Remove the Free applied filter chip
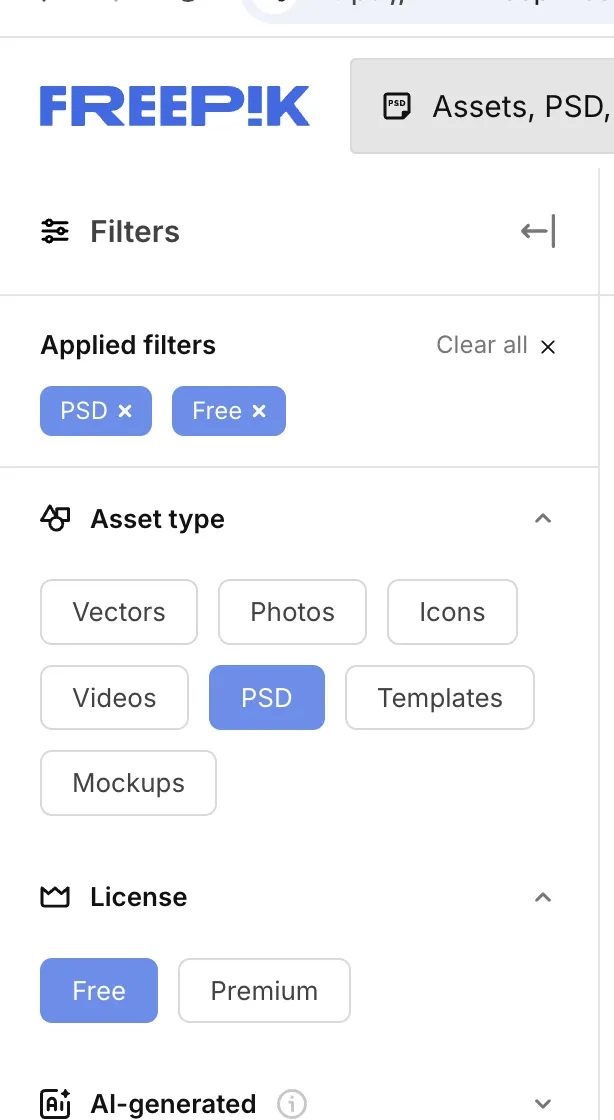Screen dimensions: 614x1120 click(259, 411)
